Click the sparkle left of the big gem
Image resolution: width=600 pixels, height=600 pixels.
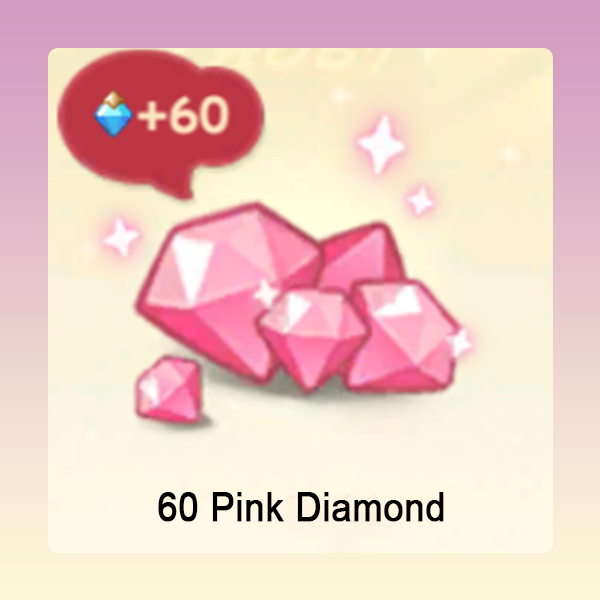point(121,237)
